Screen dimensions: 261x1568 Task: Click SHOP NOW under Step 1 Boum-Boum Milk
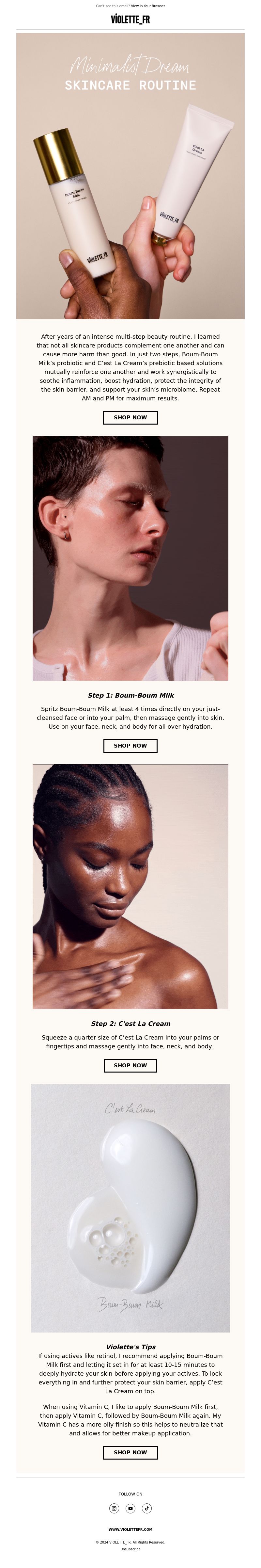click(130, 746)
